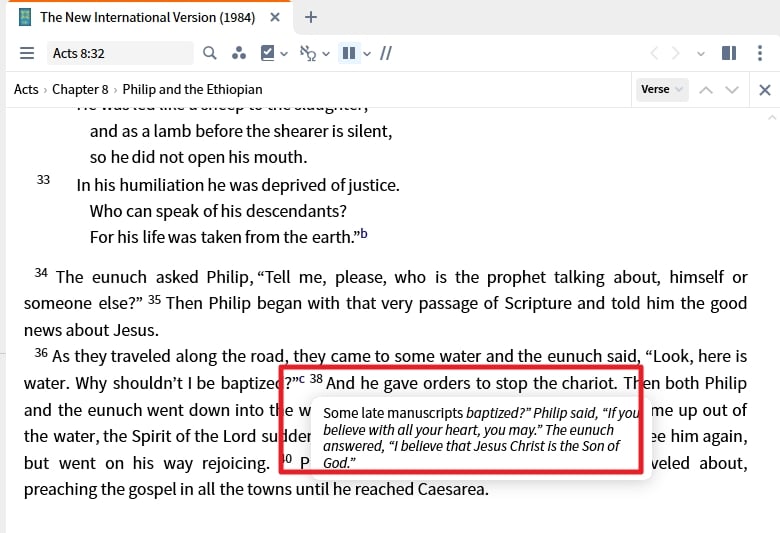Close the locator bar with X

(x=765, y=90)
